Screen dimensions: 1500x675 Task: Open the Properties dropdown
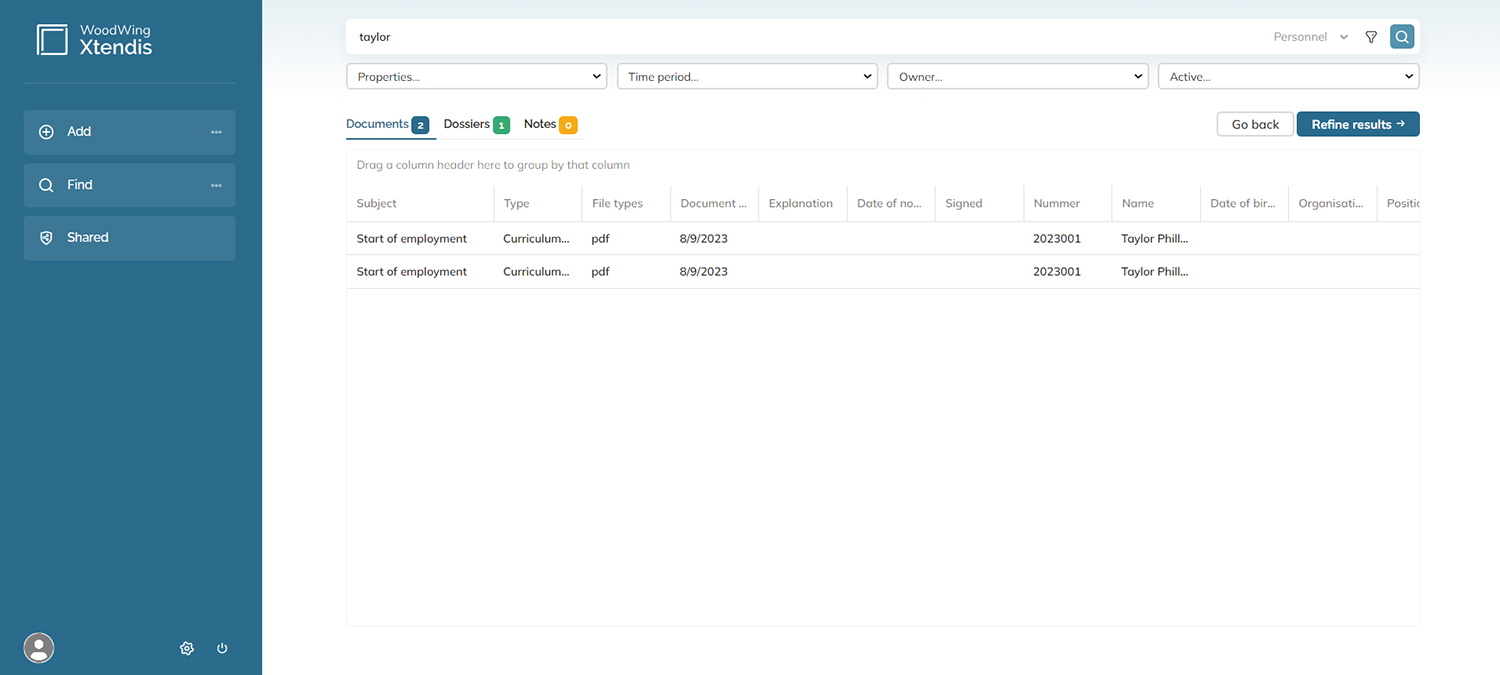pos(476,76)
